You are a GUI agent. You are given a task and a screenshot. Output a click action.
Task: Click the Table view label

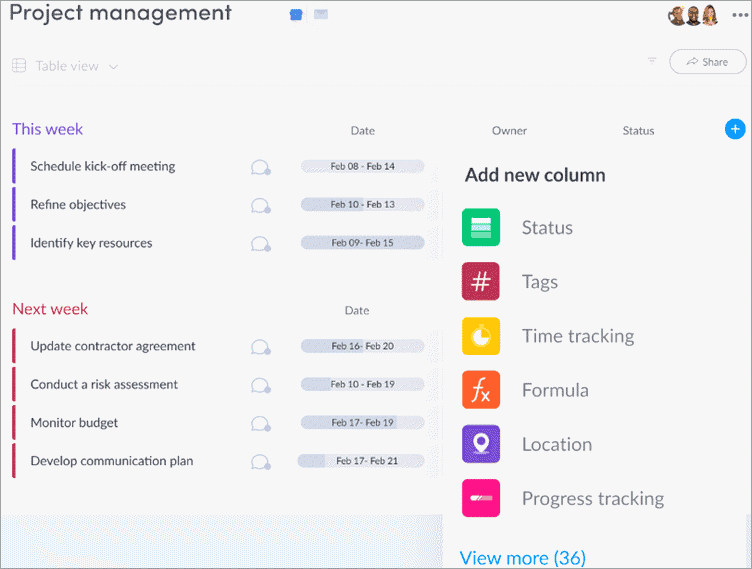click(67, 66)
